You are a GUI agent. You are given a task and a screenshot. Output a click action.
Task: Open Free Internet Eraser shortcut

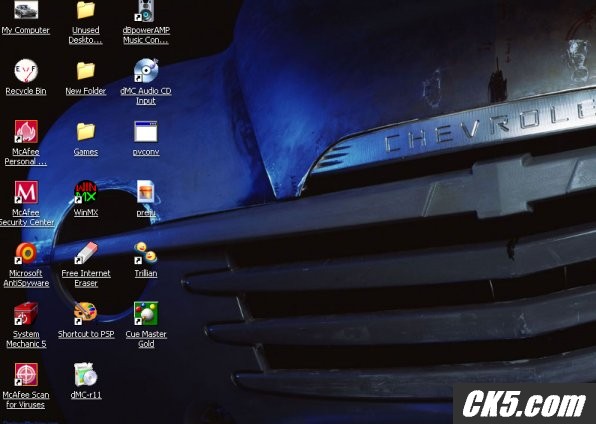coord(86,253)
